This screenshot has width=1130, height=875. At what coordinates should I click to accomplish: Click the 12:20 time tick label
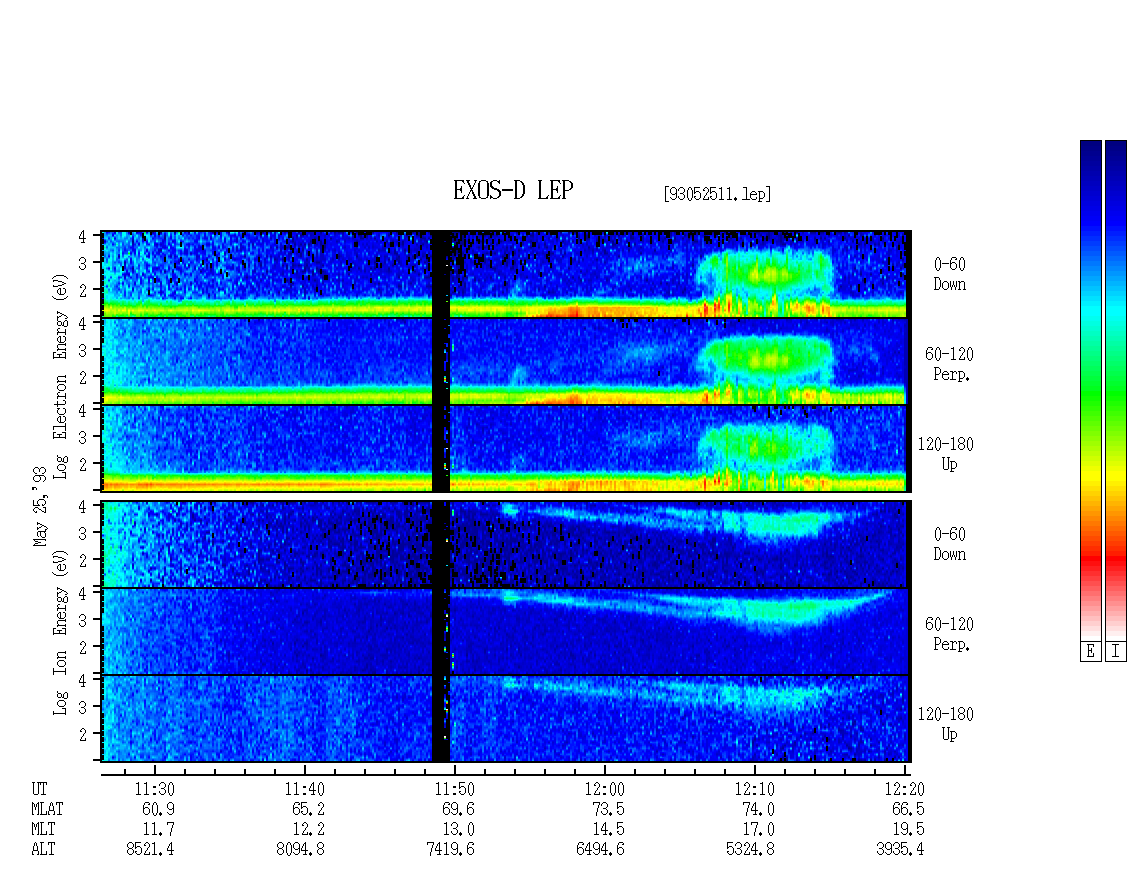(x=904, y=789)
